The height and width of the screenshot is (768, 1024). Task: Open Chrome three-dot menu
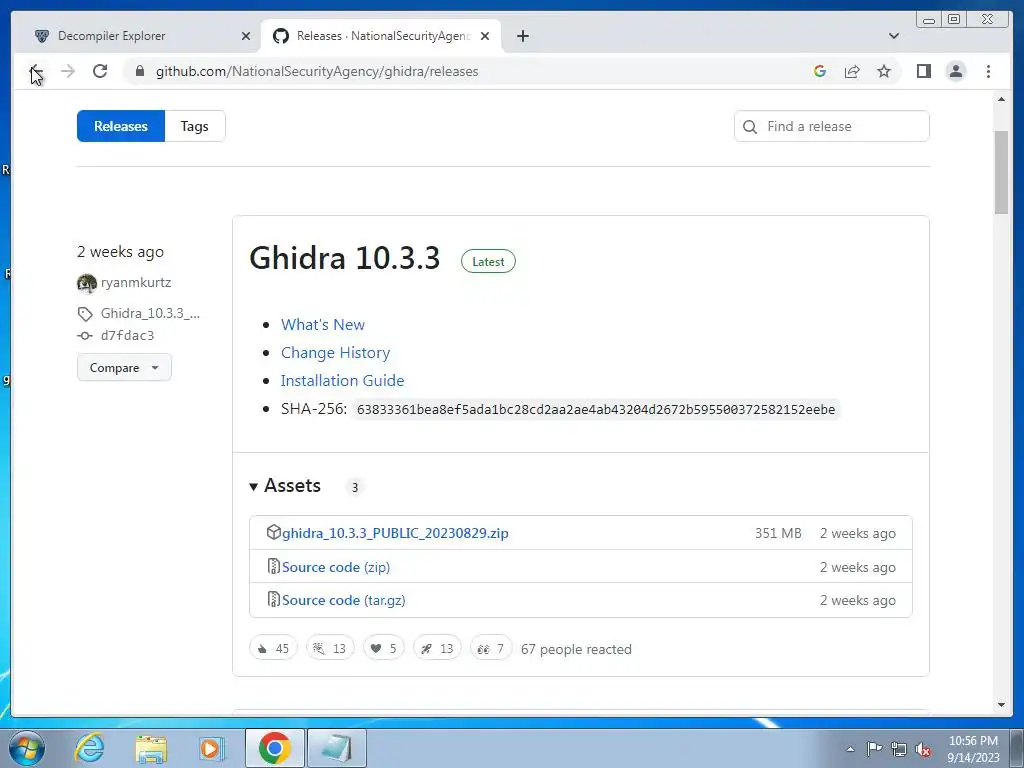988,71
